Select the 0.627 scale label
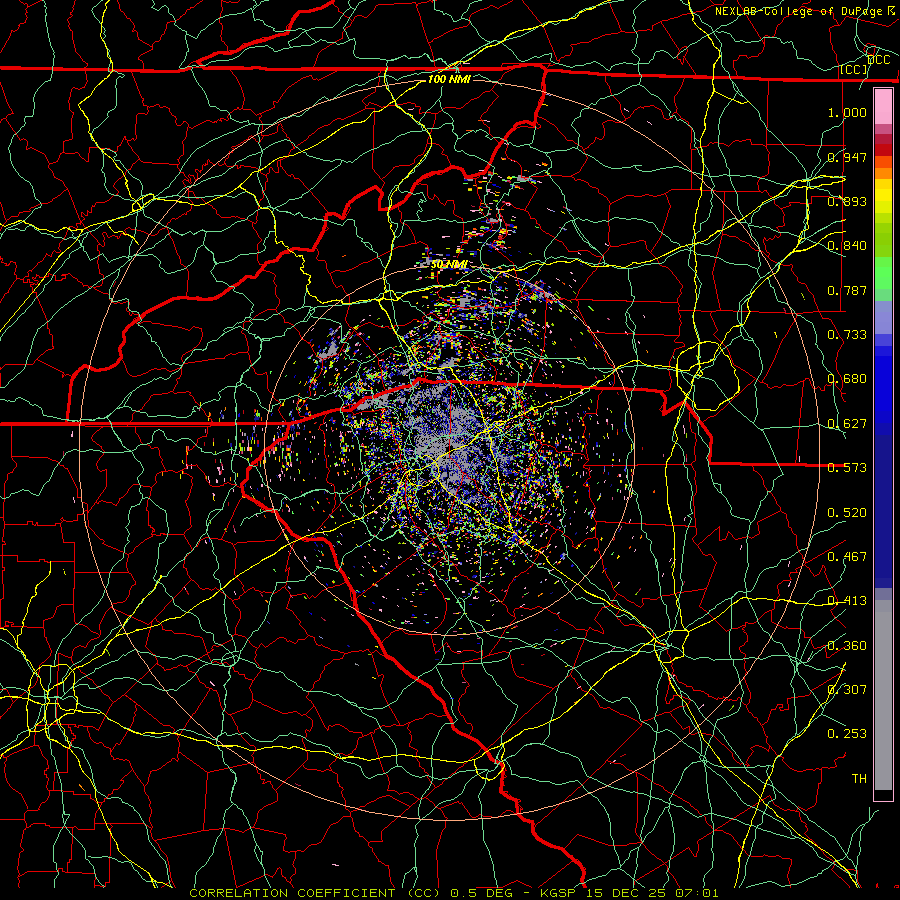 pyautogui.click(x=847, y=423)
